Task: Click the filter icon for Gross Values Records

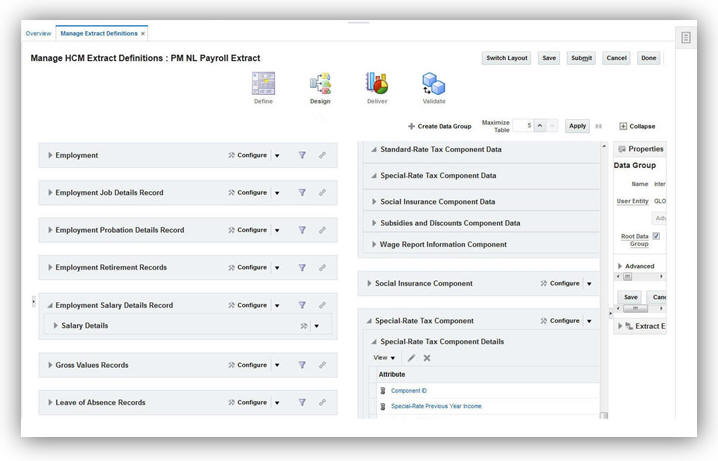Action: pyautogui.click(x=302, y=365)
